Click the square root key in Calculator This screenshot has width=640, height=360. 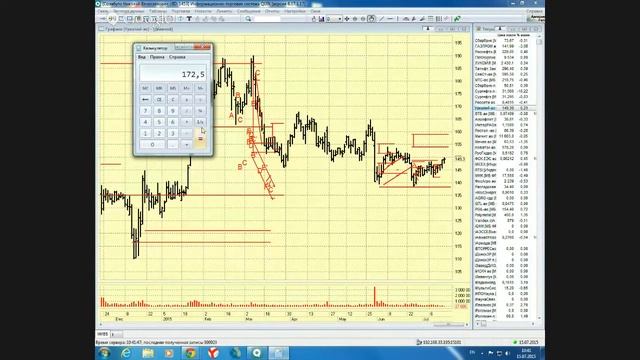pos(200,100)
